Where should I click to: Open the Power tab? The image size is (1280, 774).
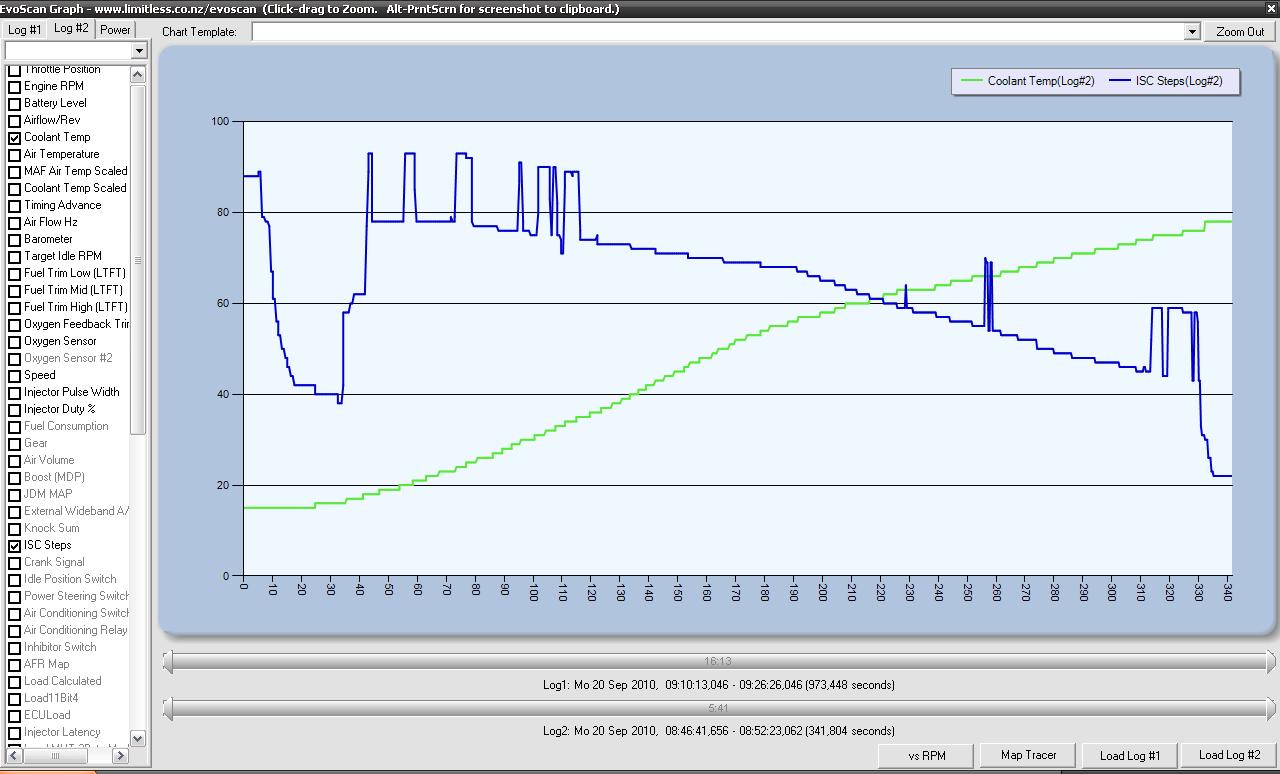pos(115,30)
